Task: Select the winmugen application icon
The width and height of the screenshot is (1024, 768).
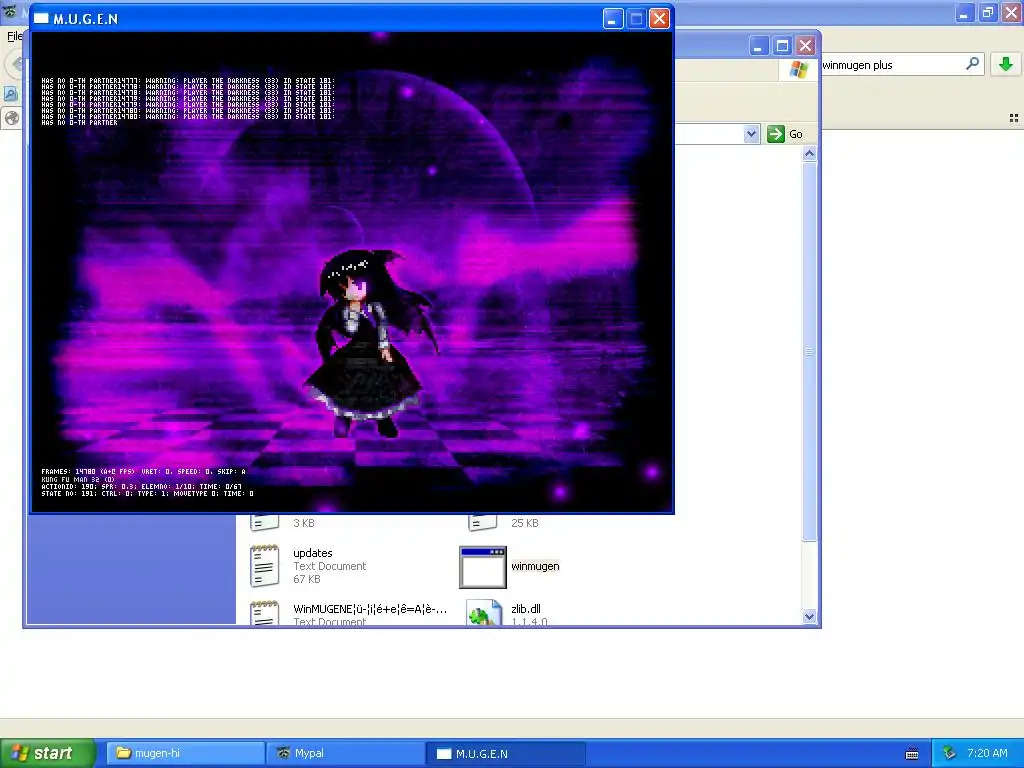Action: click(483, 568)
